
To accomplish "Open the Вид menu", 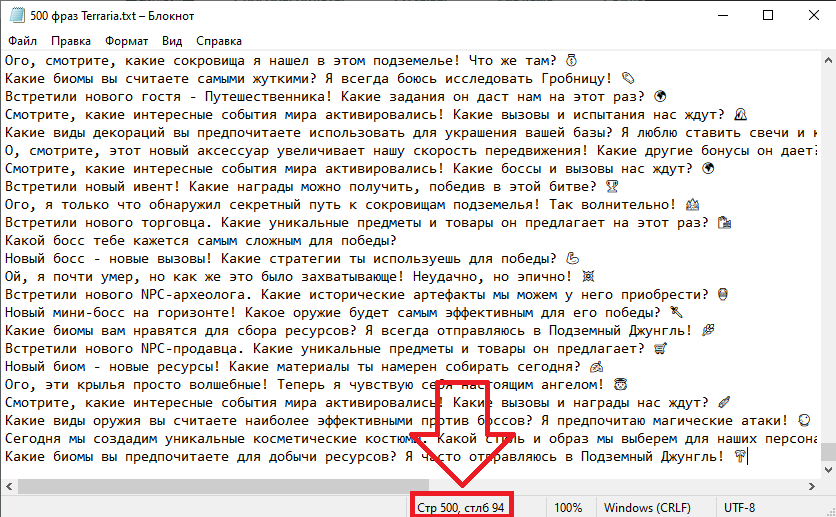I will [x=172, y=41].
